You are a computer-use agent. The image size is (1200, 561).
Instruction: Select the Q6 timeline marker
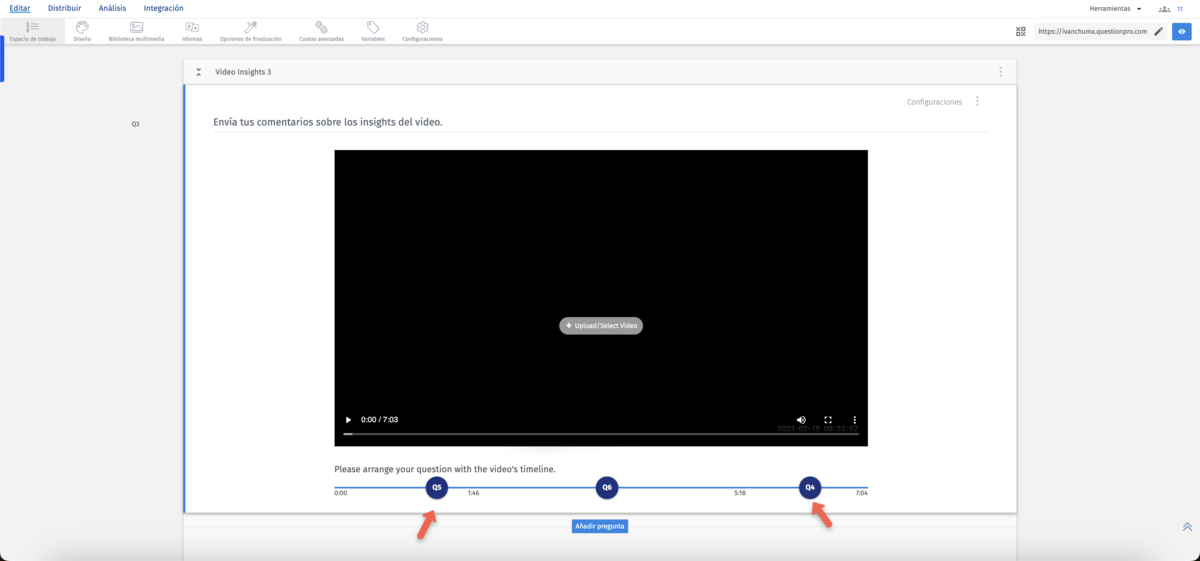coord(606,488)
